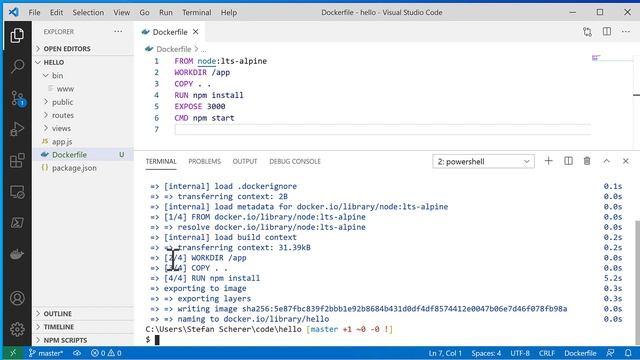Click master branch in status bar
640x360 pixels.
[46, 353]
